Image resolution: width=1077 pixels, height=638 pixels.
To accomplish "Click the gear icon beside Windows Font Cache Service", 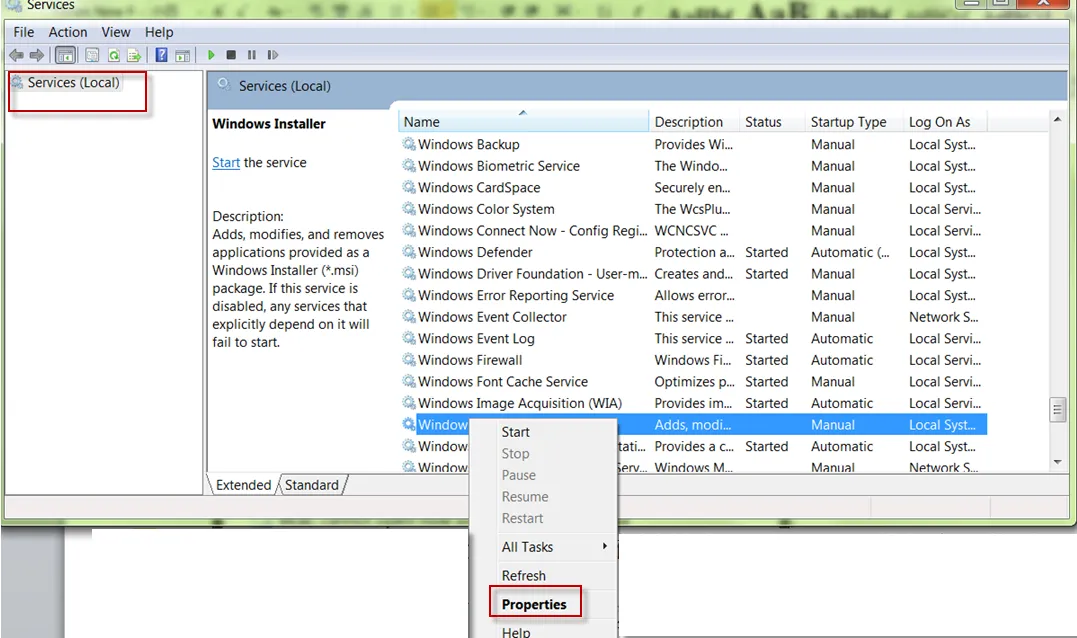I will 409,380.
